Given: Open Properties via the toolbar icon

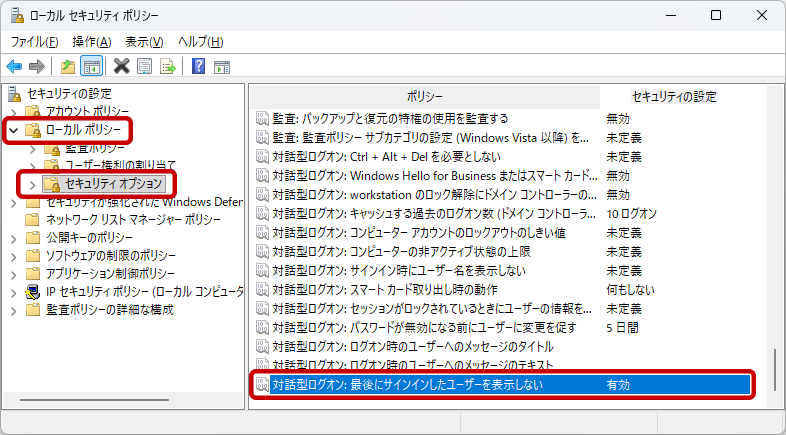Looking at the screenshot, I should (144, 66).
